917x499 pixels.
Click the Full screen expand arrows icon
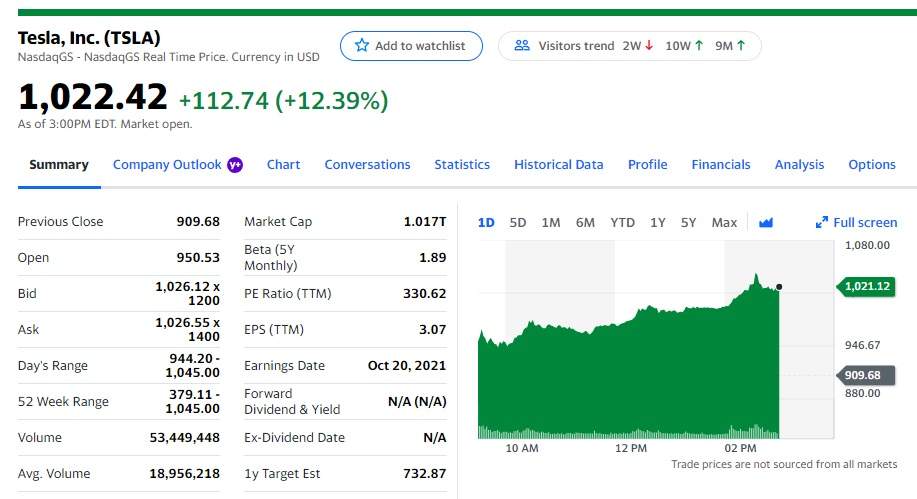[x=822, y=222]
